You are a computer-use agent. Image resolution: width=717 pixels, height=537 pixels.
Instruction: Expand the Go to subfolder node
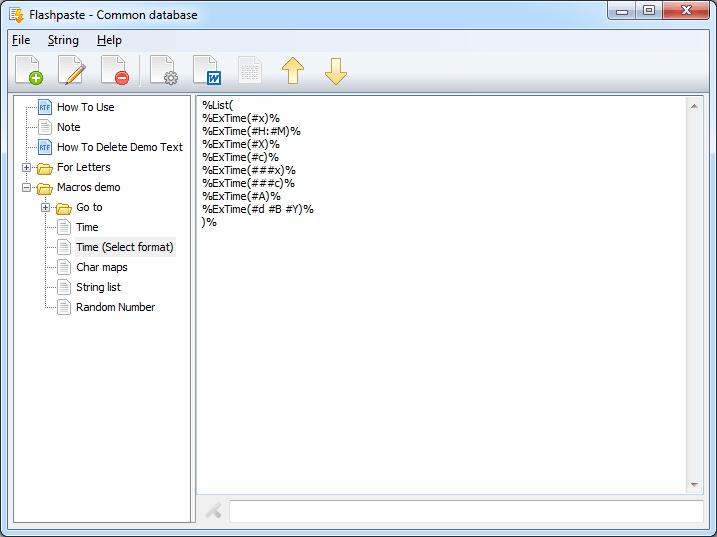[x=45, y=208]
